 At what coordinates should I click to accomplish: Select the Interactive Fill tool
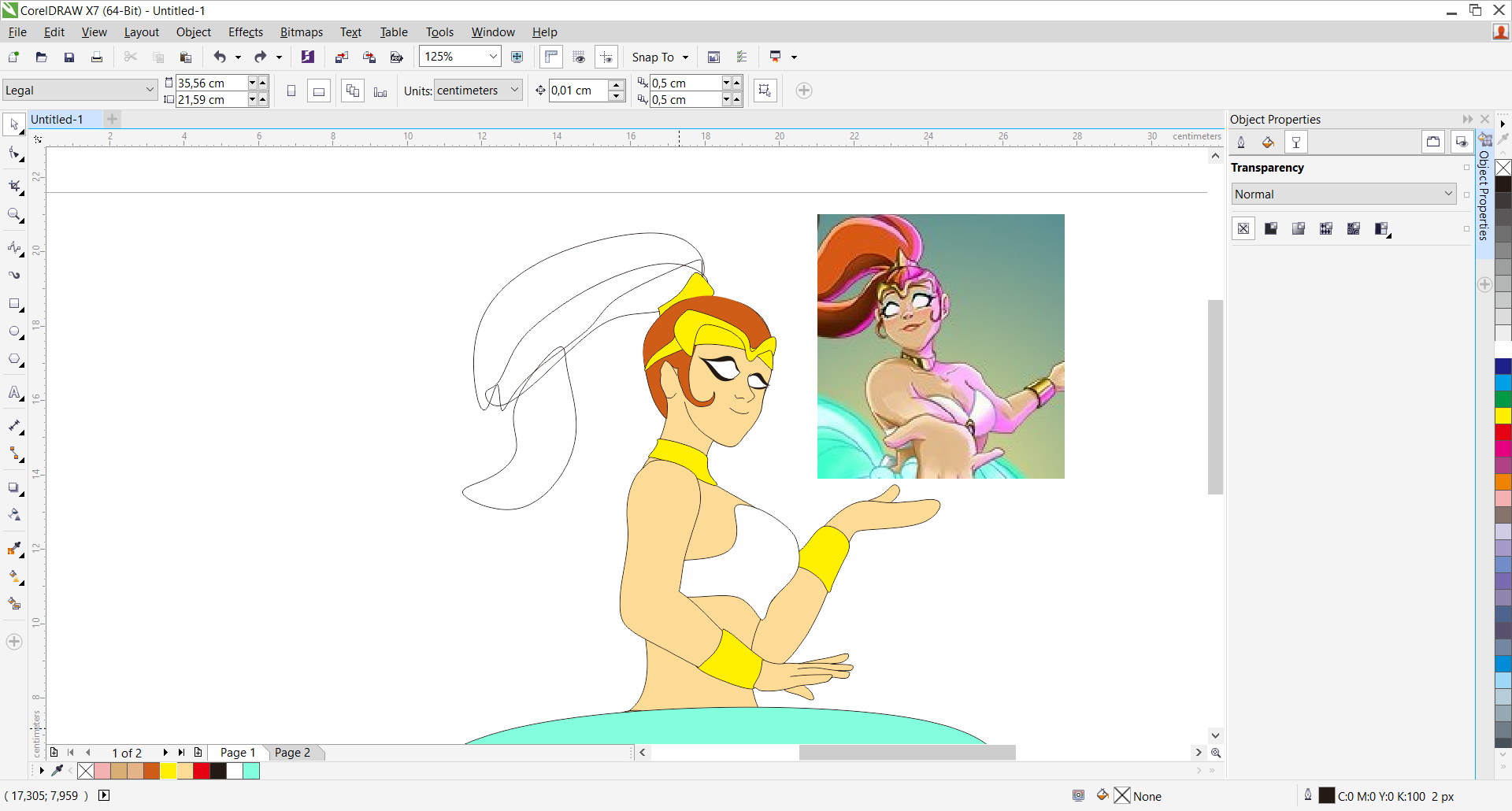click(x=14, y=577)
